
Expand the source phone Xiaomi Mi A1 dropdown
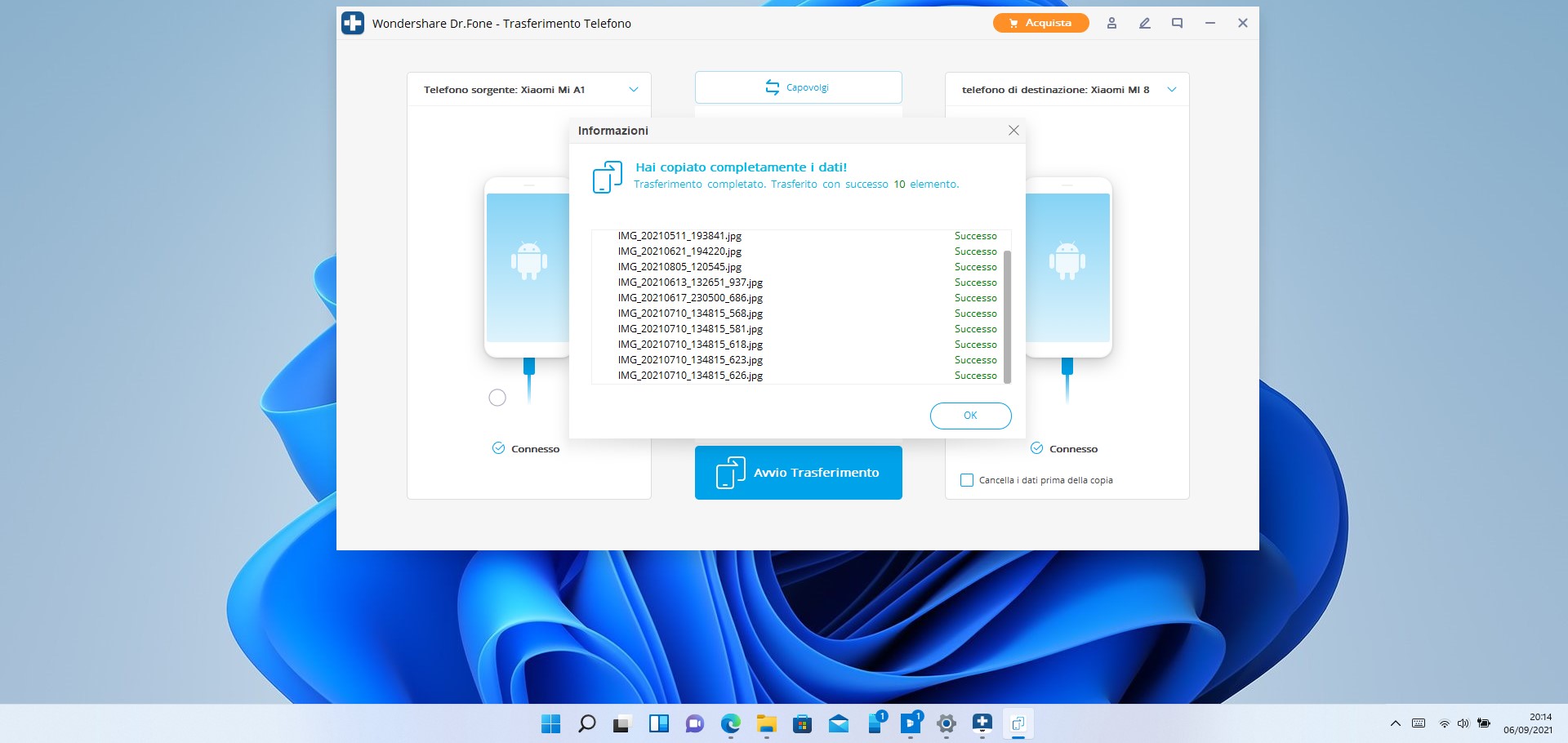point(634,89)
